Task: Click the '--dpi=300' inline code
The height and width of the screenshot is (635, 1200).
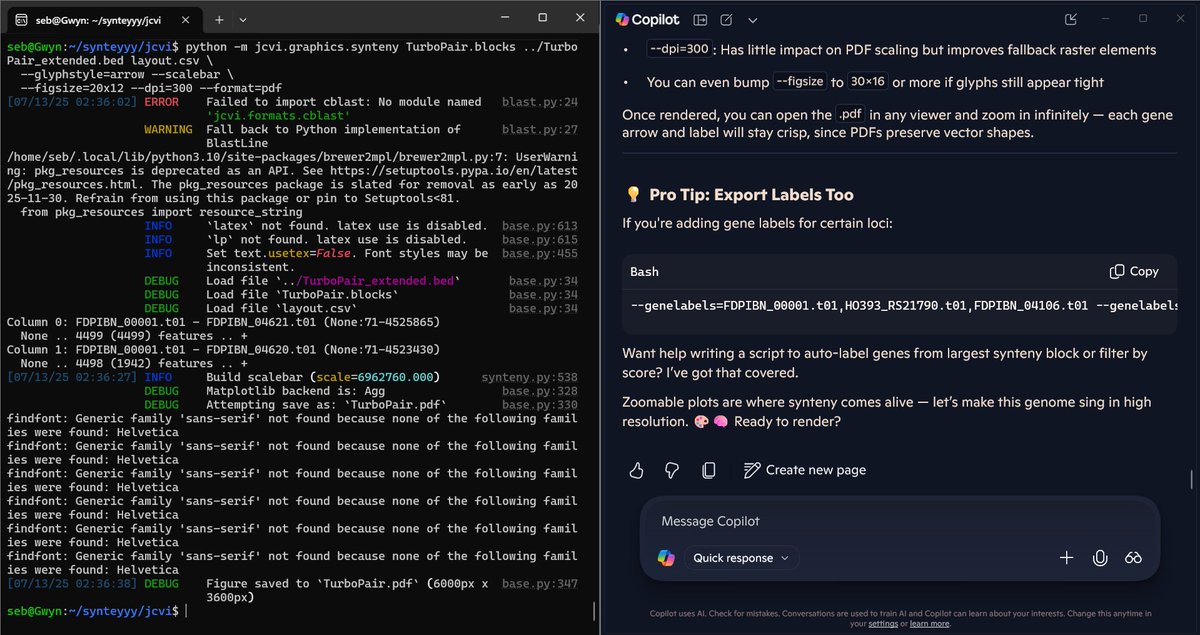Action: click(x=679, y=49)
